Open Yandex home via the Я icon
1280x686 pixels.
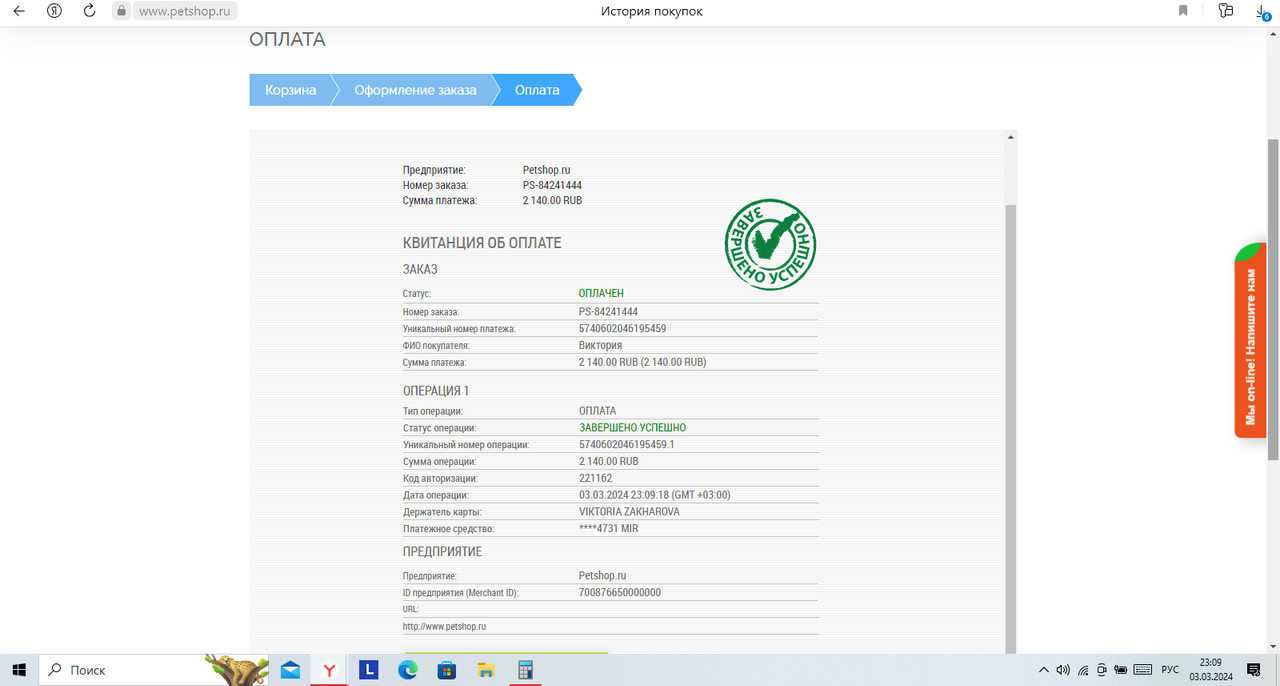point(56,11)
